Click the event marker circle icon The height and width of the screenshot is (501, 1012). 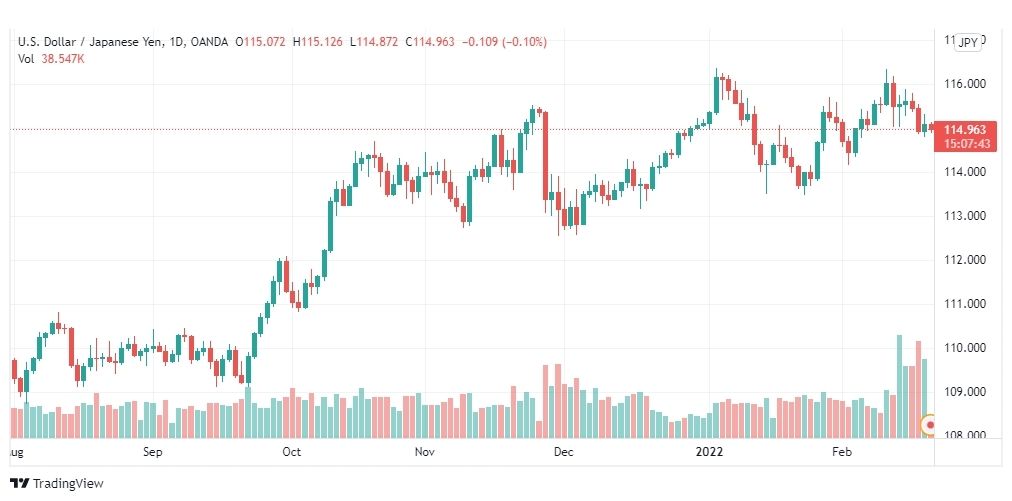pos(930,425)
